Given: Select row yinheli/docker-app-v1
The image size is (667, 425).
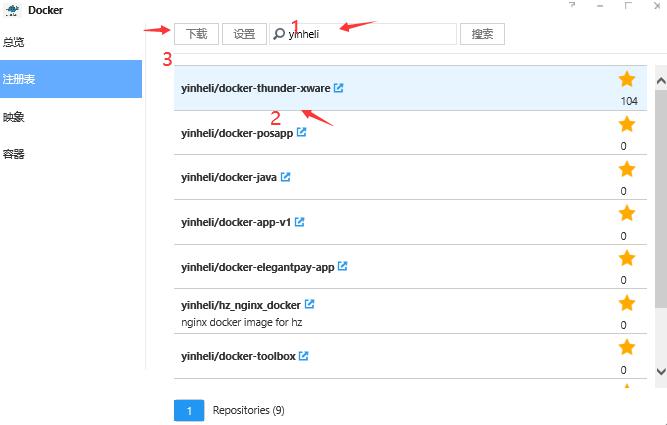Looking at the screenshot, I should [410, 222].
